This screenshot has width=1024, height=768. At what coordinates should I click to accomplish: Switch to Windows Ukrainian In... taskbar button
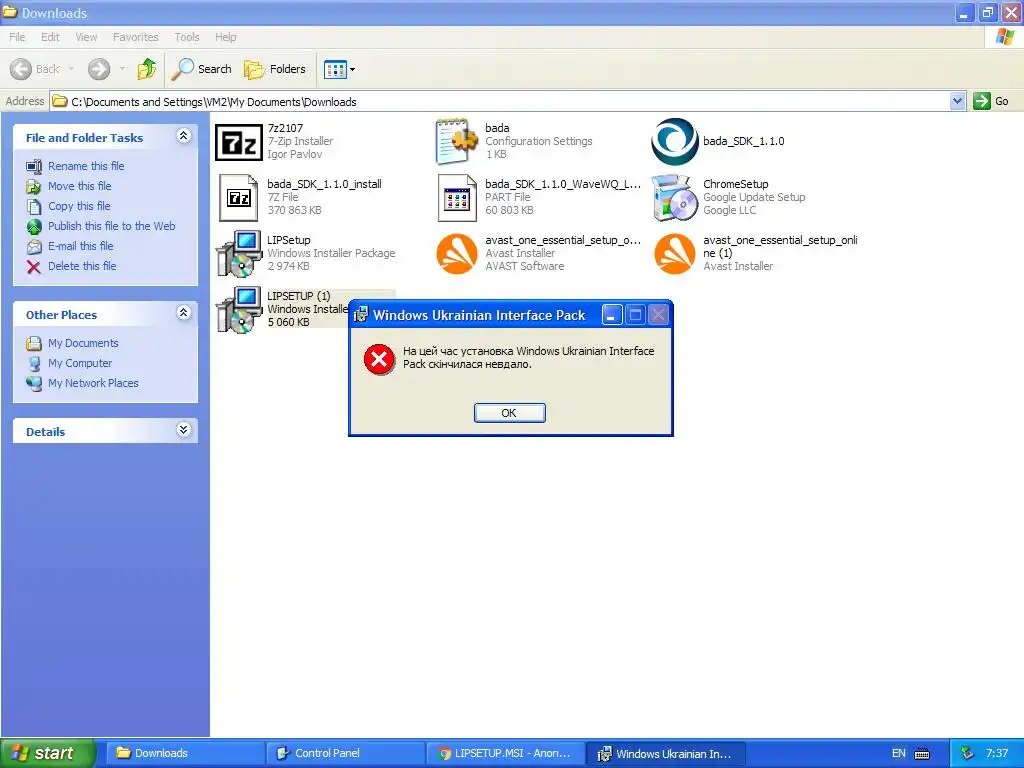pyautogui.click(x=665, y=753)
